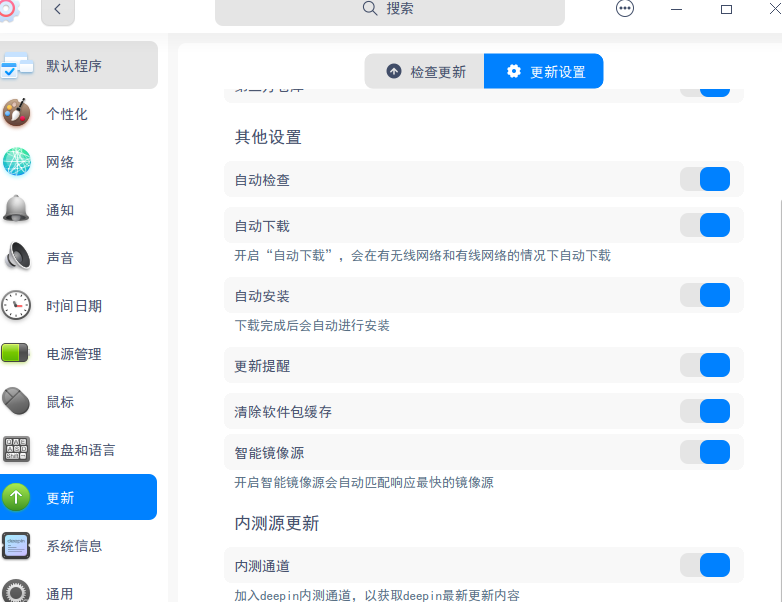782x602 pixels.
Task: Select the Power Management (电源管理) battery icon
Action: (x=15, y=353)
